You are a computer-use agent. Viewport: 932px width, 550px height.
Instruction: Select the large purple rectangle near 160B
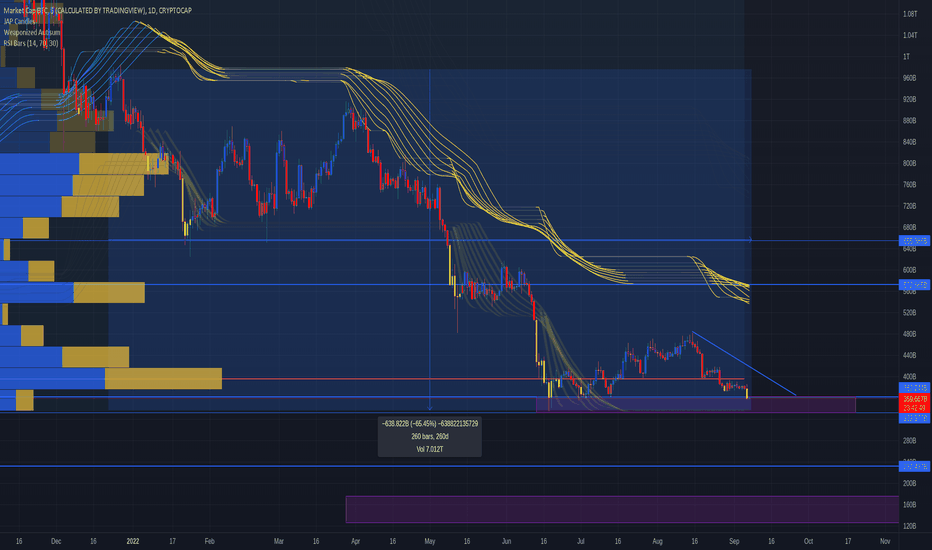coord(622,509)
